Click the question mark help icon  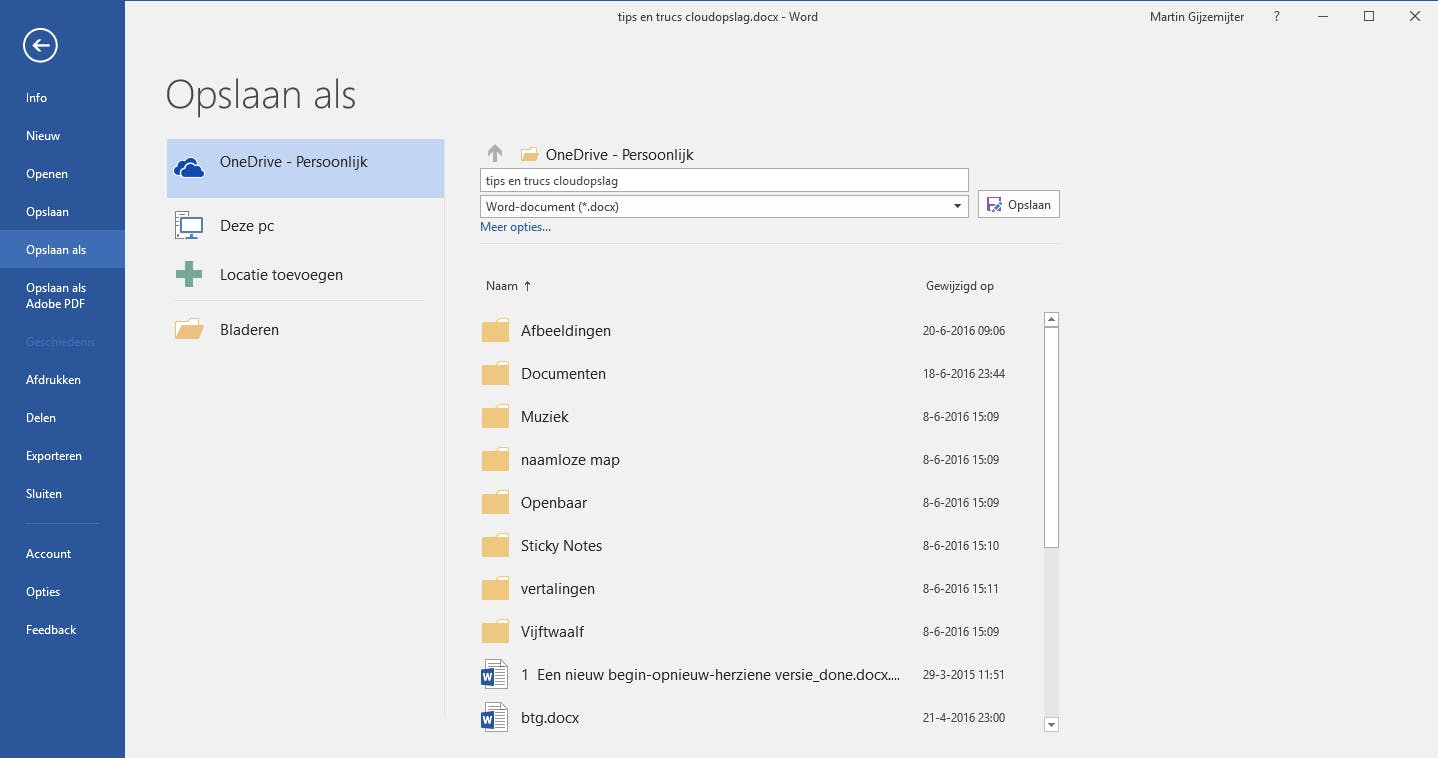[1277, 17]
